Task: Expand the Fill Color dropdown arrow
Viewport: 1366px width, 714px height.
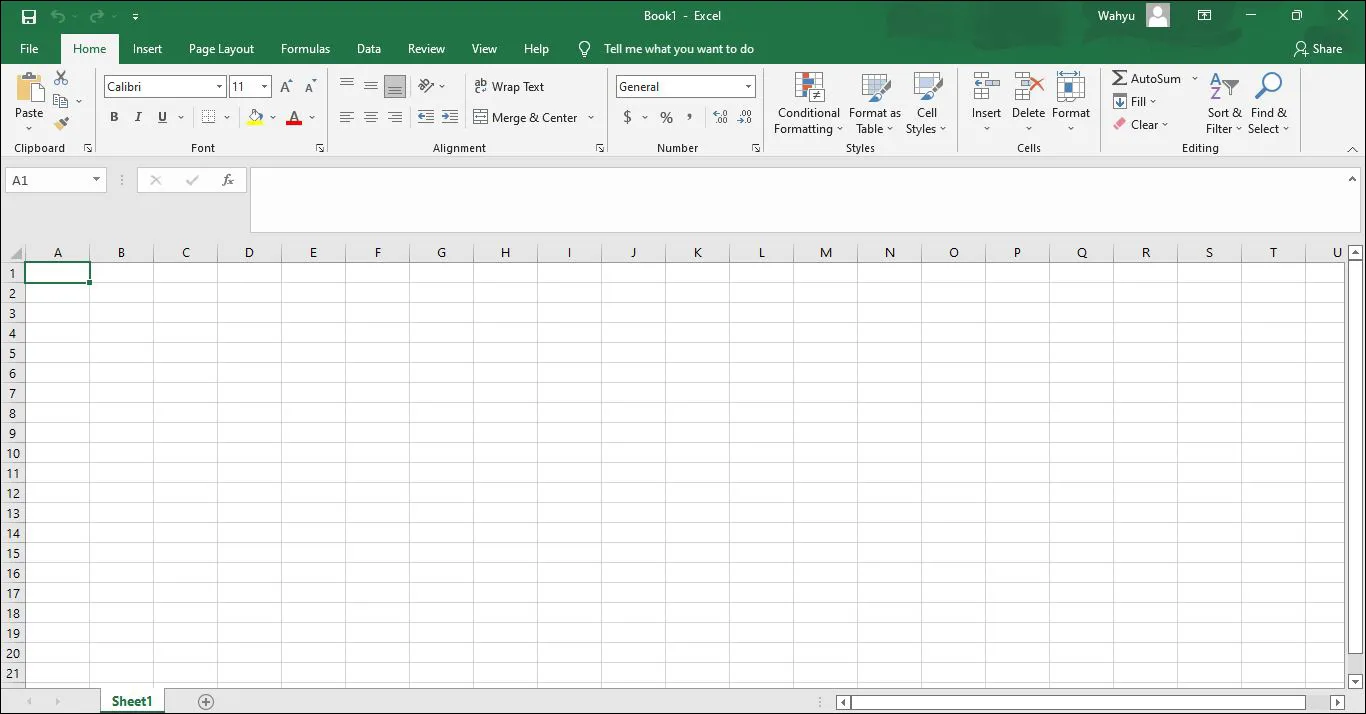Action: (x=273, y=117)
